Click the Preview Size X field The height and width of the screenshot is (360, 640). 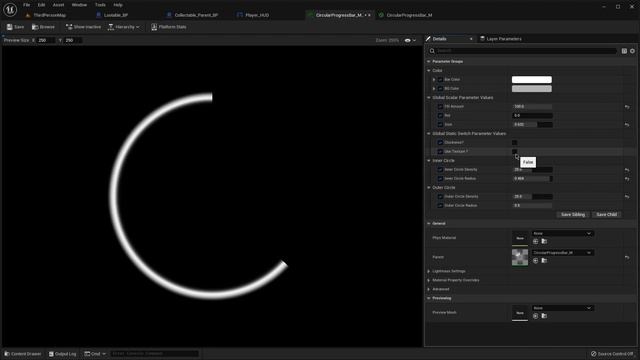(x=45, y=40)
